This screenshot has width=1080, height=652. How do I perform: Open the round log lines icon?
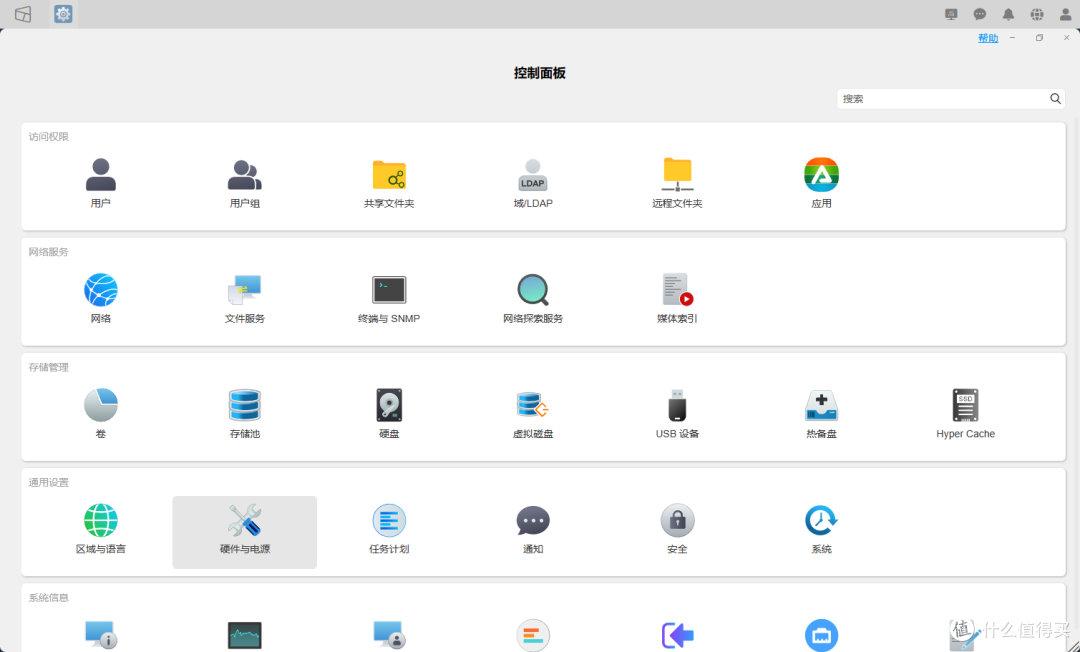click(533, 635)
